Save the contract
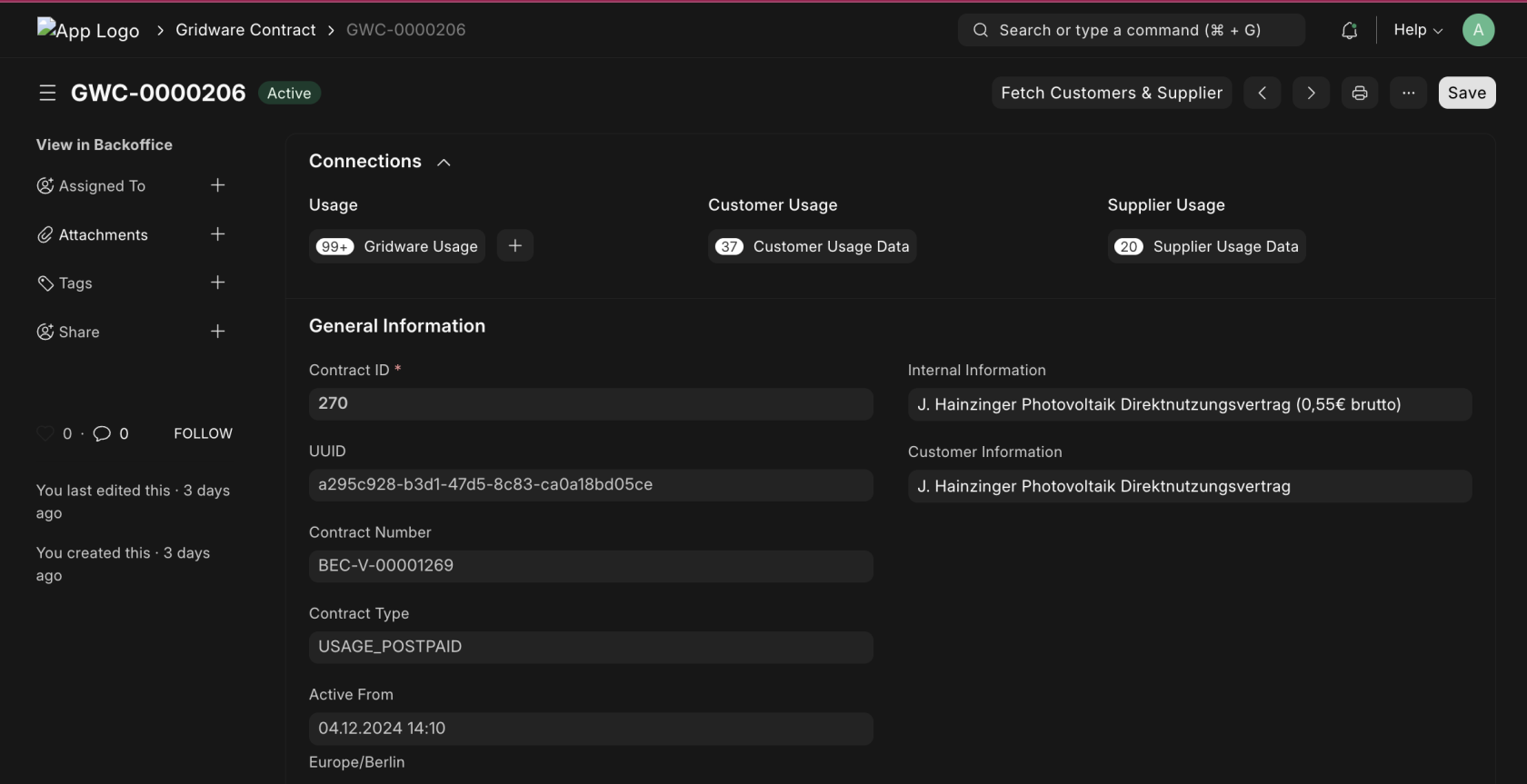The height and width of the screenshot is (784, 1527). point(1467,93)
